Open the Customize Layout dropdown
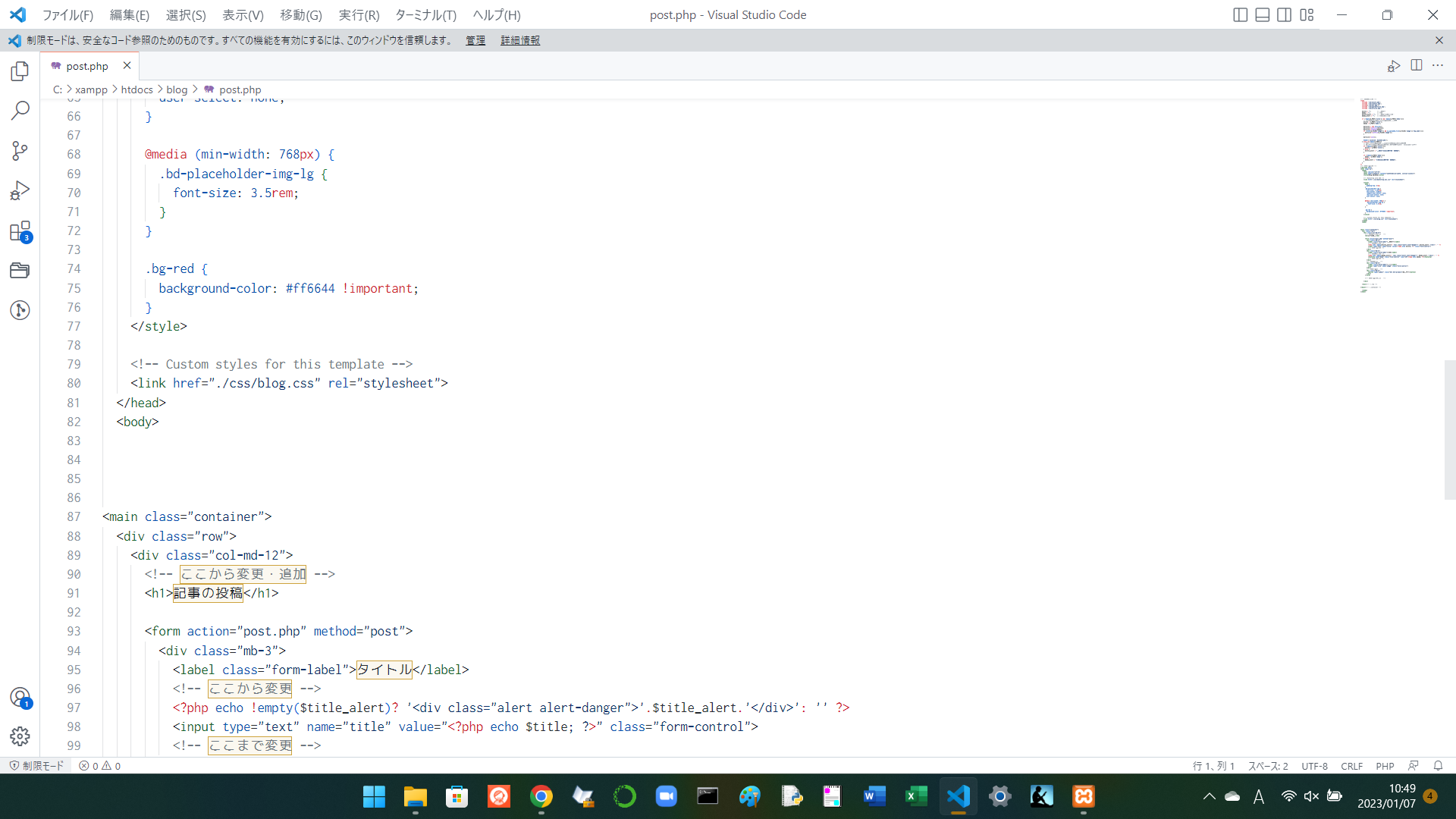Image resolution: width=1456 pixels, height=819 pixels. 1307,14
